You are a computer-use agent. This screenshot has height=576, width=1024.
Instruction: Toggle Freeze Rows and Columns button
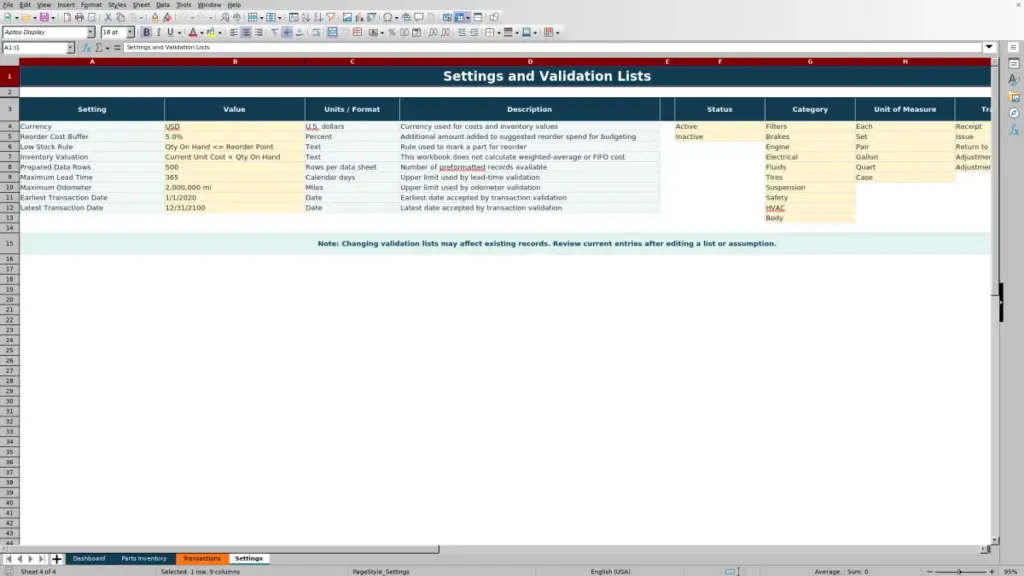pyautogui.click(x=459, y=17)
